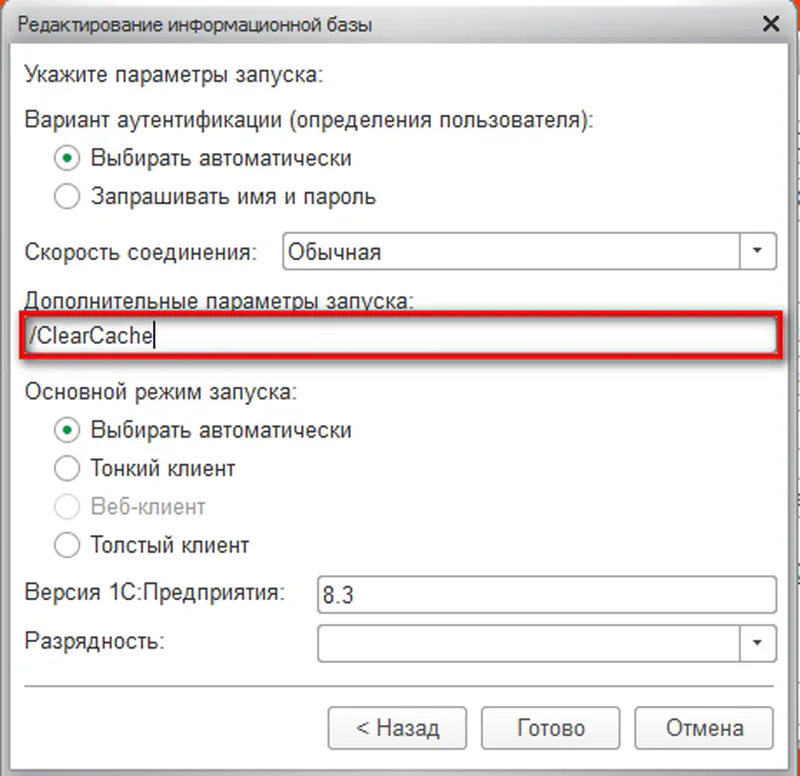Click the disabled 'Веб-клиент' option
This screenshot has height=776, width=800.
67,507
